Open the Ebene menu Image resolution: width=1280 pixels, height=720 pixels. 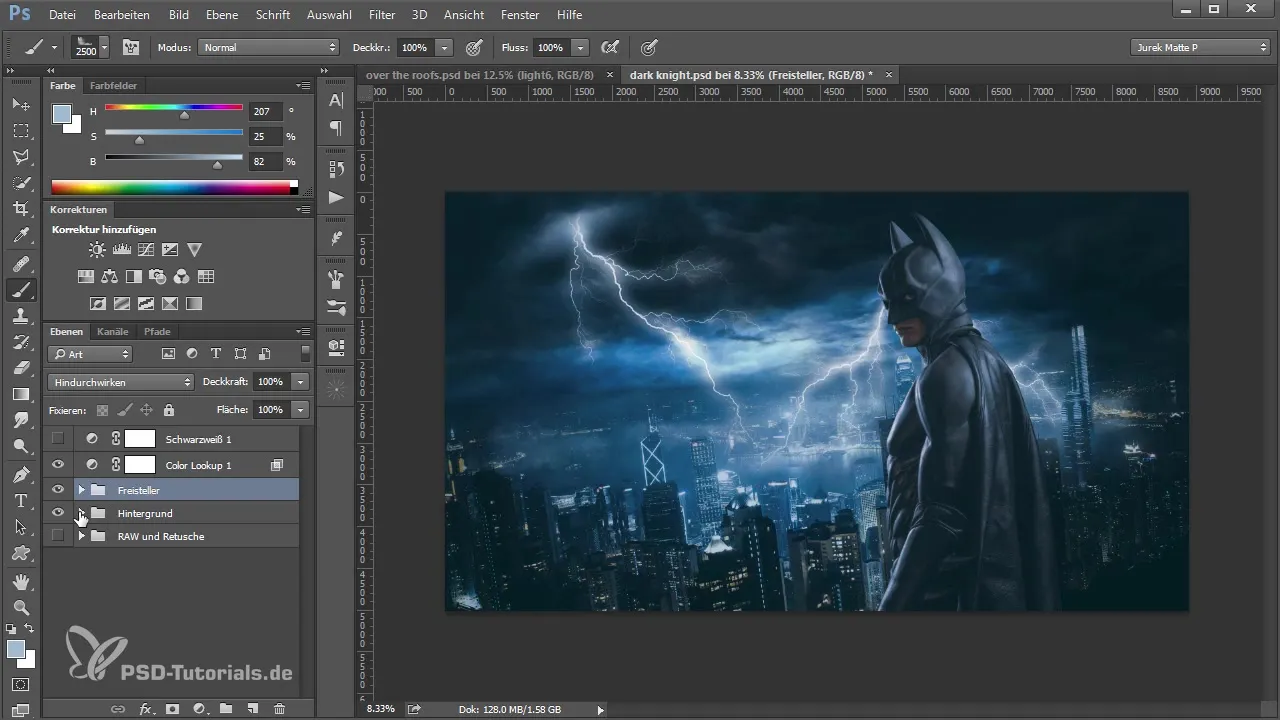pyautogui.click(x=223, y=15)
